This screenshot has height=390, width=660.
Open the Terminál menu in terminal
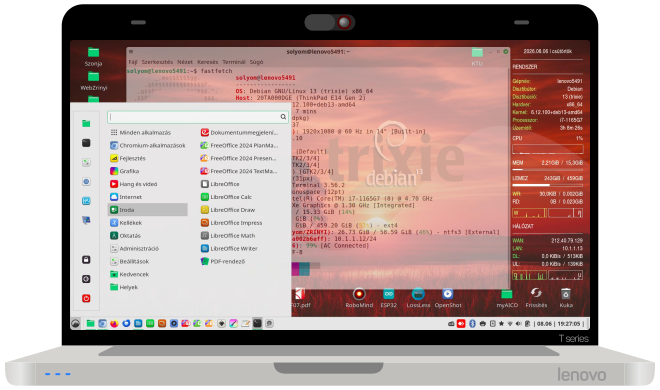234,62
